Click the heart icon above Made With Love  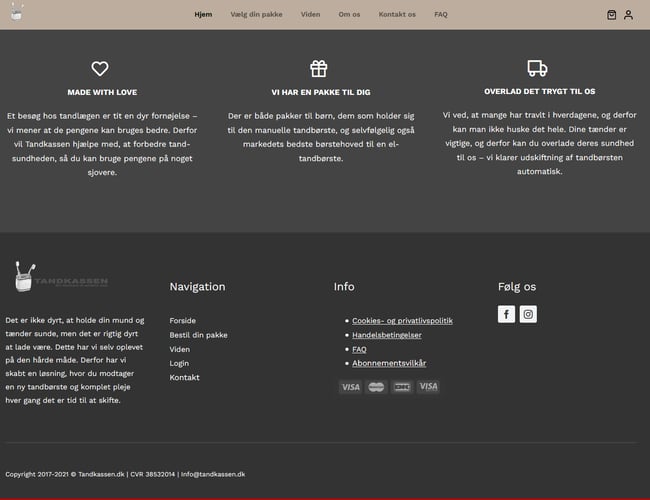[100, 69]
